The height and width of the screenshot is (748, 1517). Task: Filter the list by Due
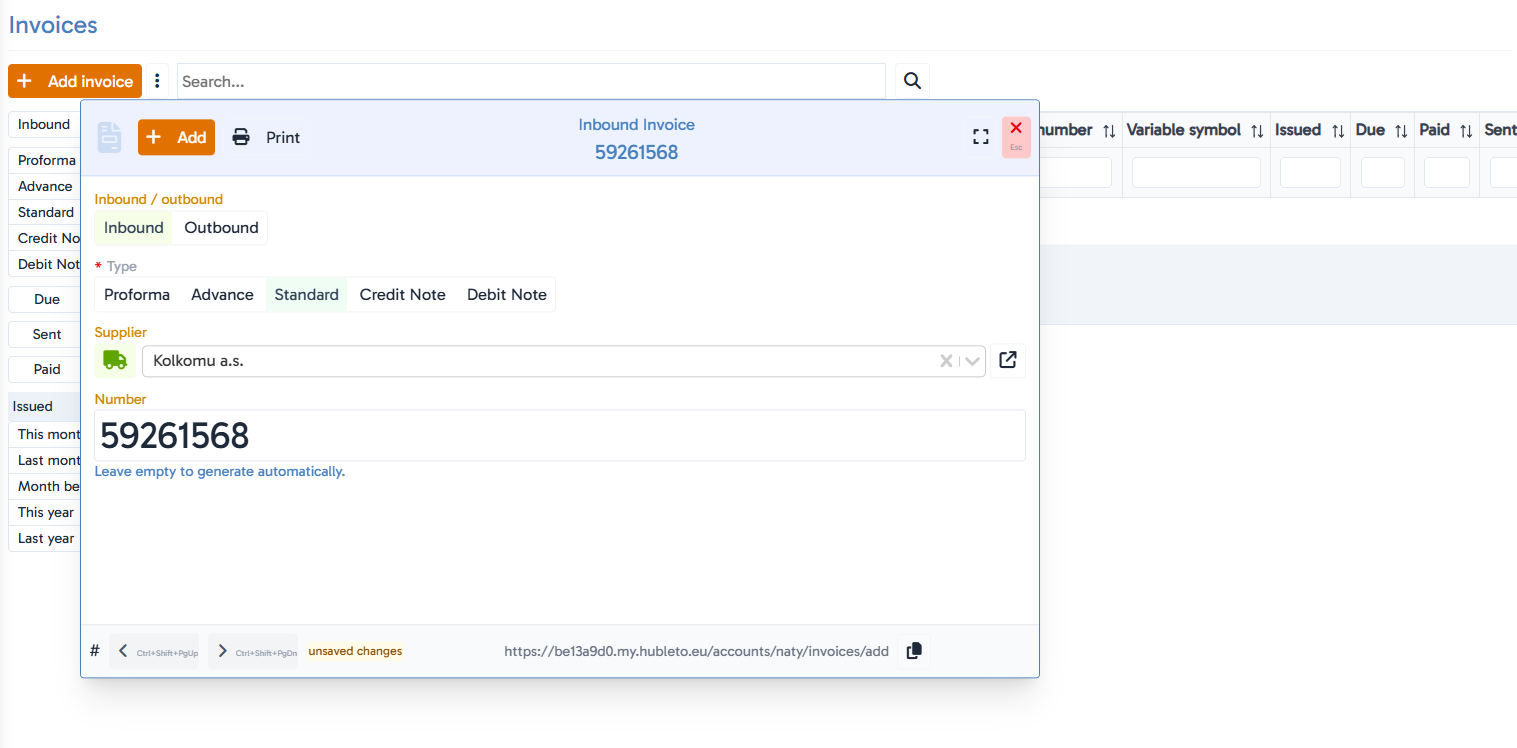46,299
